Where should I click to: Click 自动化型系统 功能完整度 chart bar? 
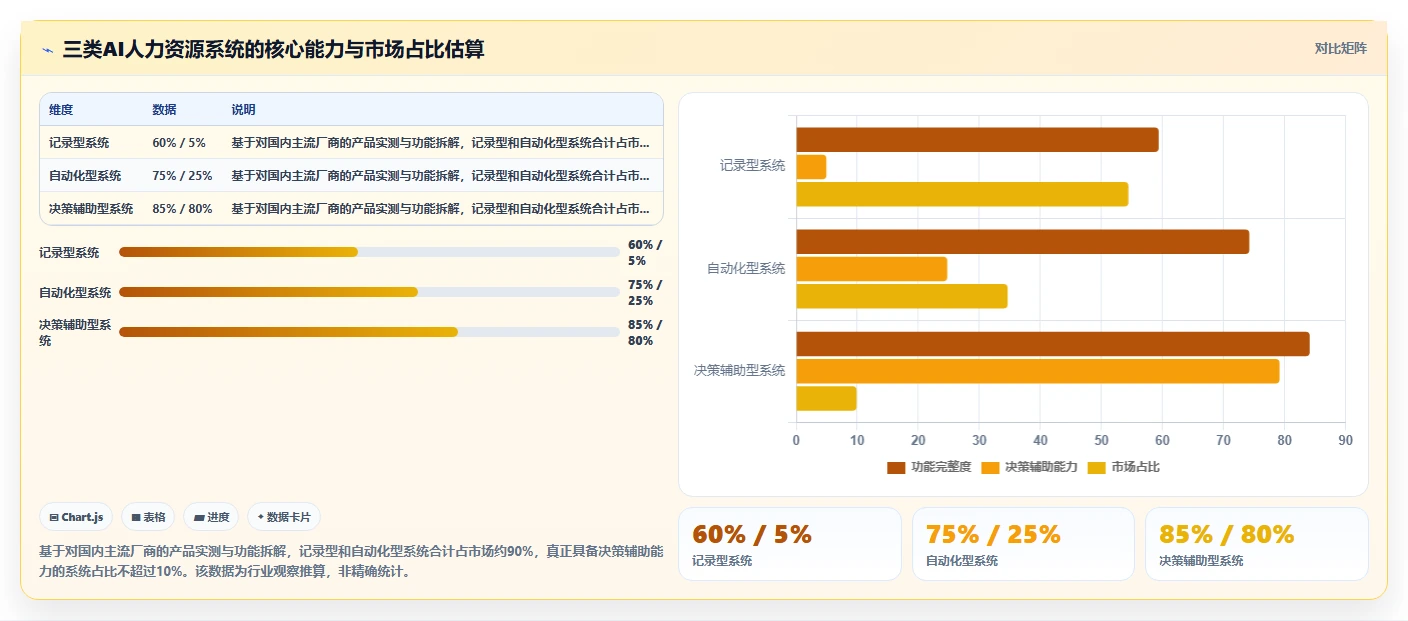point(1022,242)
